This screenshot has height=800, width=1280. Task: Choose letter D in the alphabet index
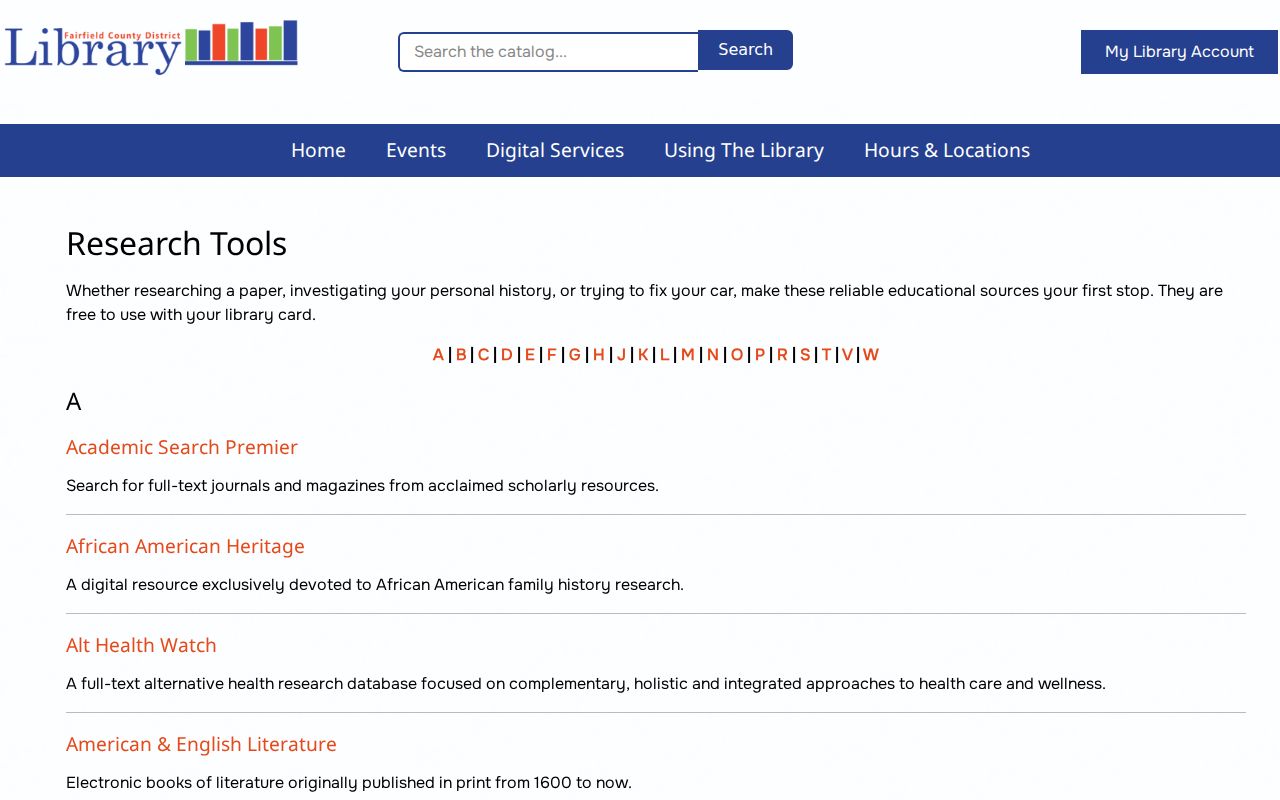(x=507, y=355)
